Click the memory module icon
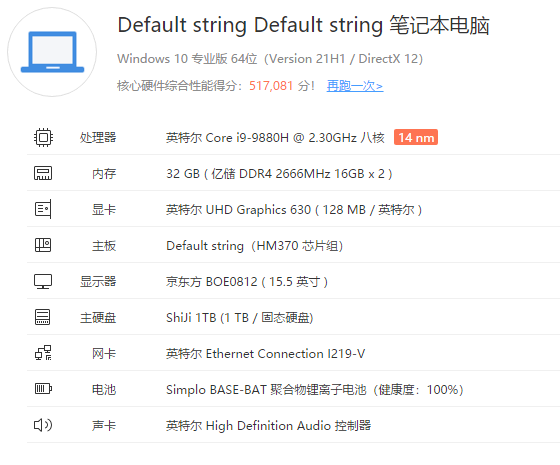This screenshot has width=560, height=465. click(43, 173)
